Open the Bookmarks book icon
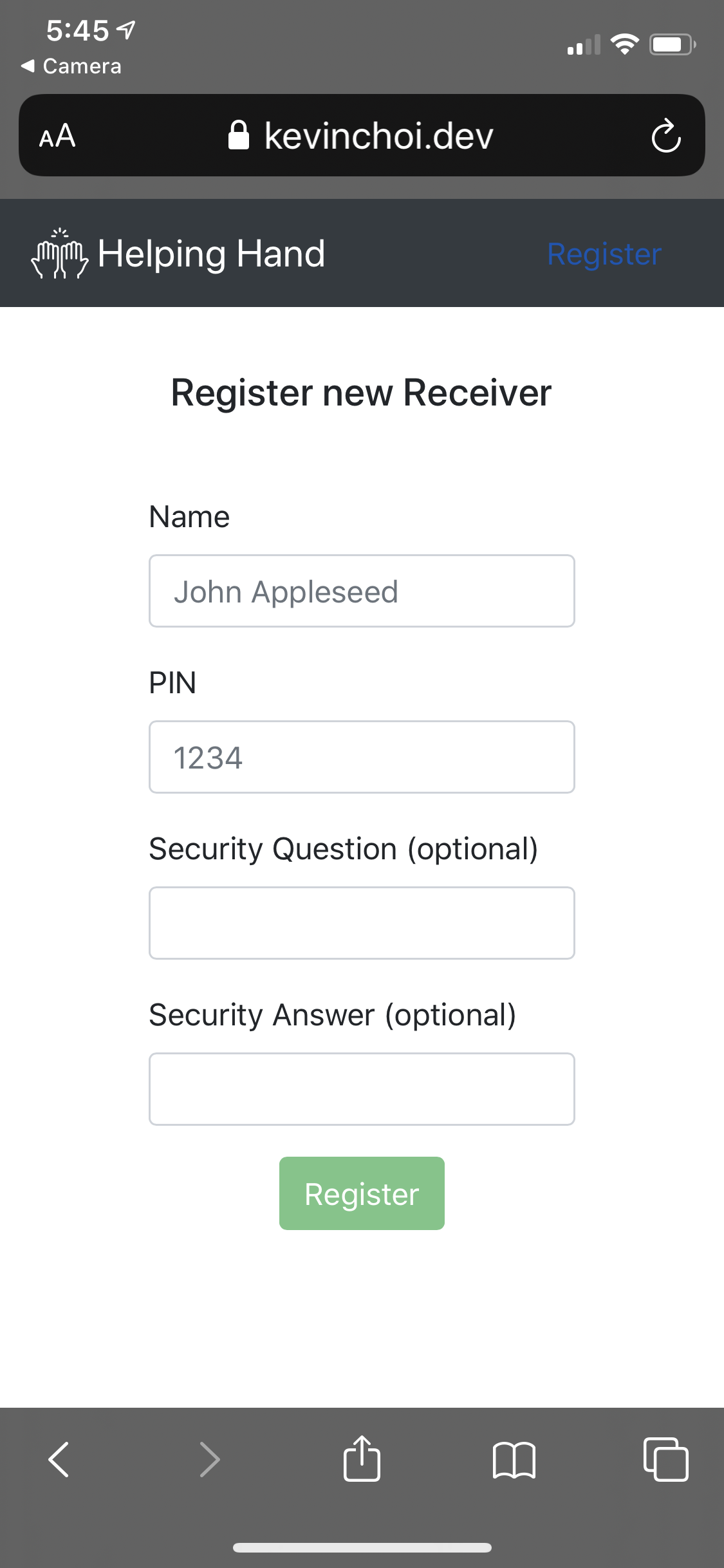This screenshot has height=1568, width=724. pos(514,1459)
